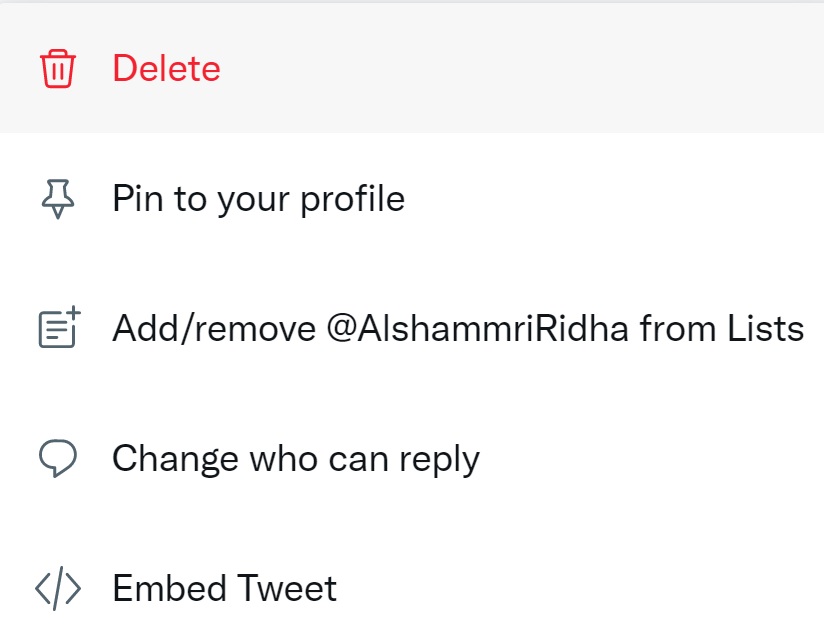This screenshot has width=824, height=636.
Task: Manage Lists via the list icon
Action: [x=58, y=329]
